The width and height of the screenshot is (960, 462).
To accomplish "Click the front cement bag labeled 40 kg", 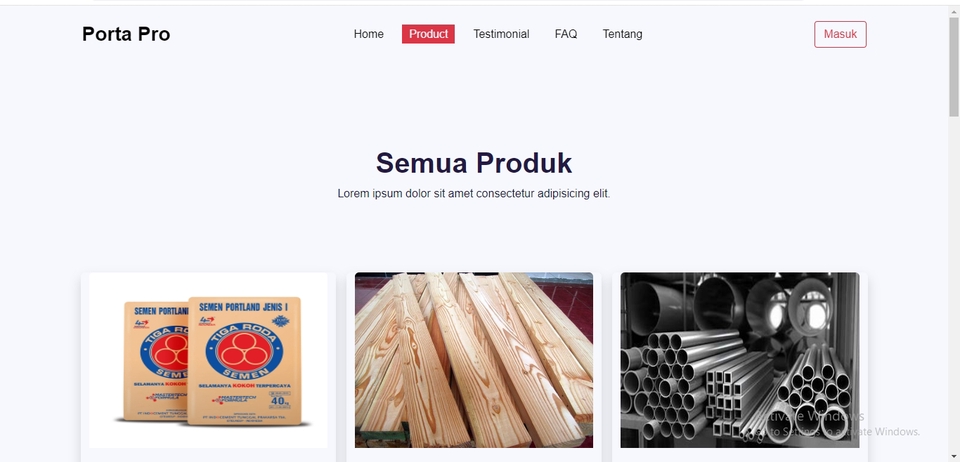I will [245, 361].
